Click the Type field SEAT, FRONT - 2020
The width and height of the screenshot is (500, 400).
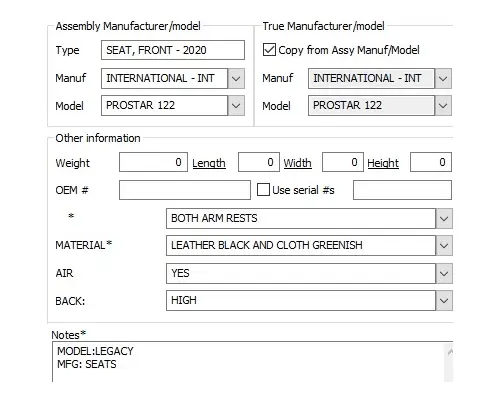(x=173, y=50)
